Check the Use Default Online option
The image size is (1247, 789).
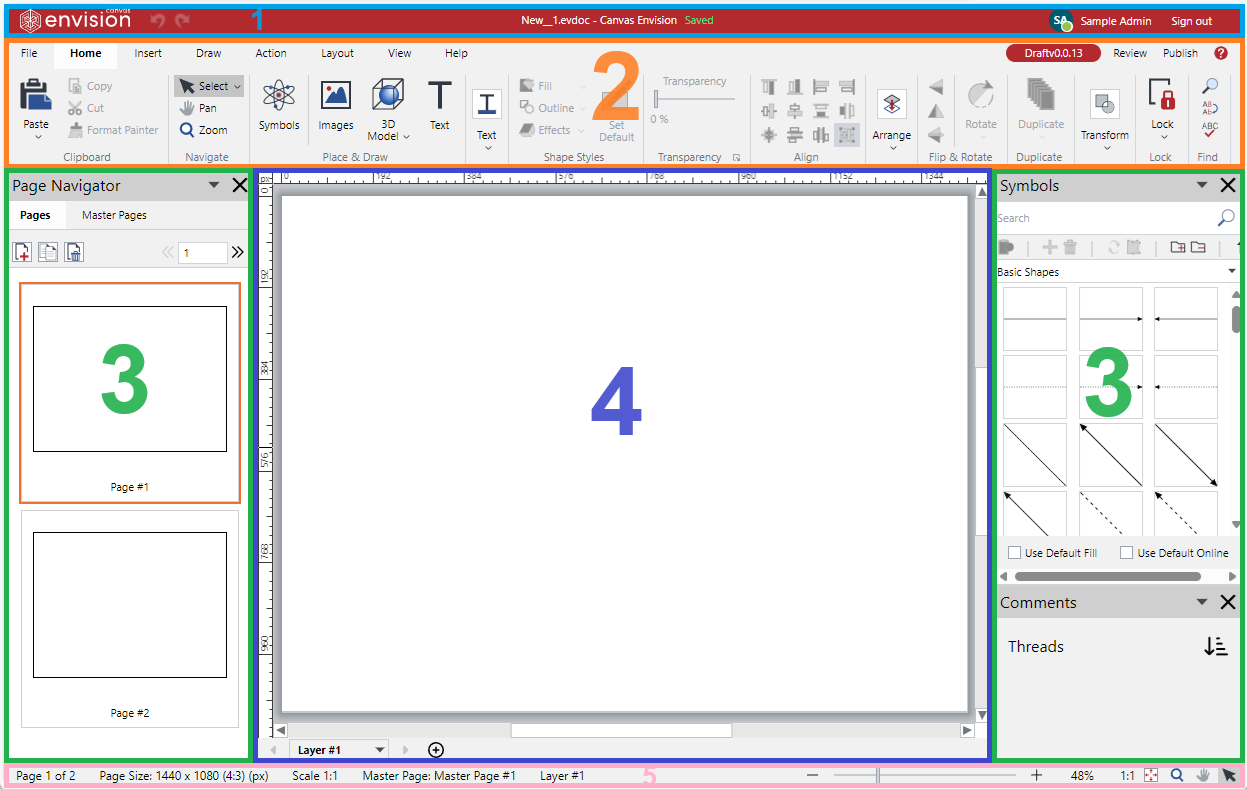coord(1126,552)
